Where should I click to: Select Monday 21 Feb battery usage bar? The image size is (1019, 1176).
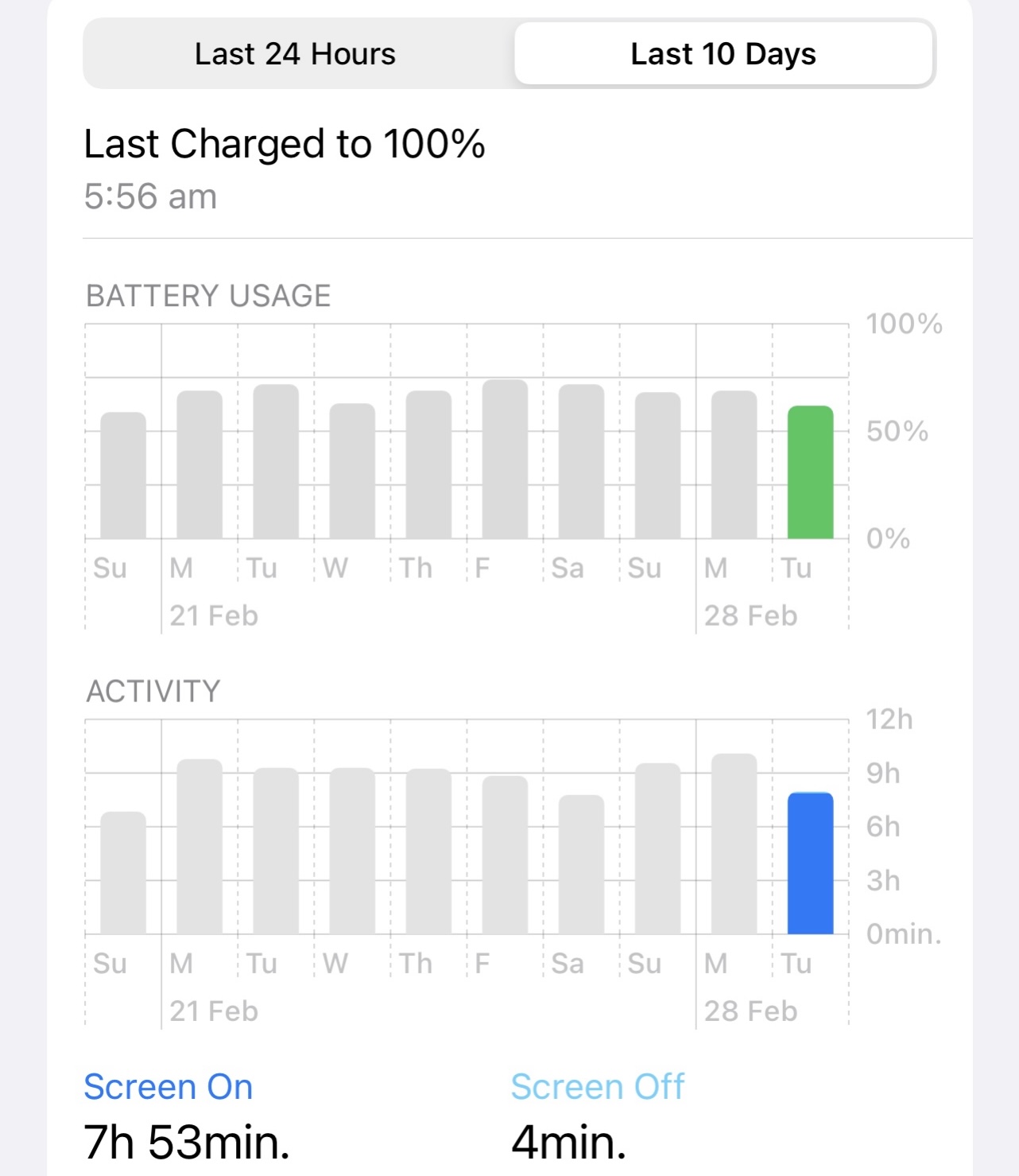[200, 465]
